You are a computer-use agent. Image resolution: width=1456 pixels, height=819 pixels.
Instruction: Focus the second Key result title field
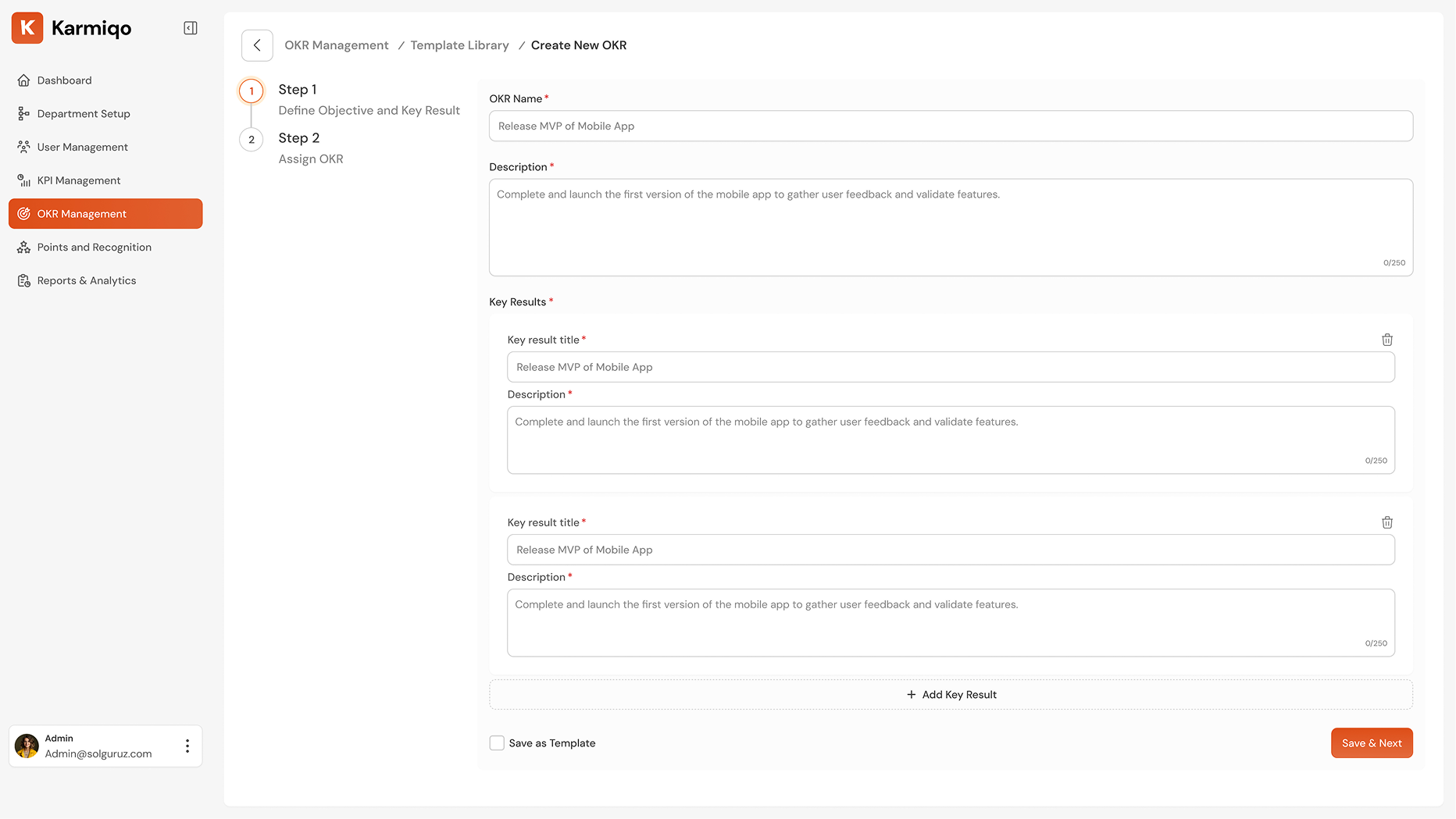[951, 550]
